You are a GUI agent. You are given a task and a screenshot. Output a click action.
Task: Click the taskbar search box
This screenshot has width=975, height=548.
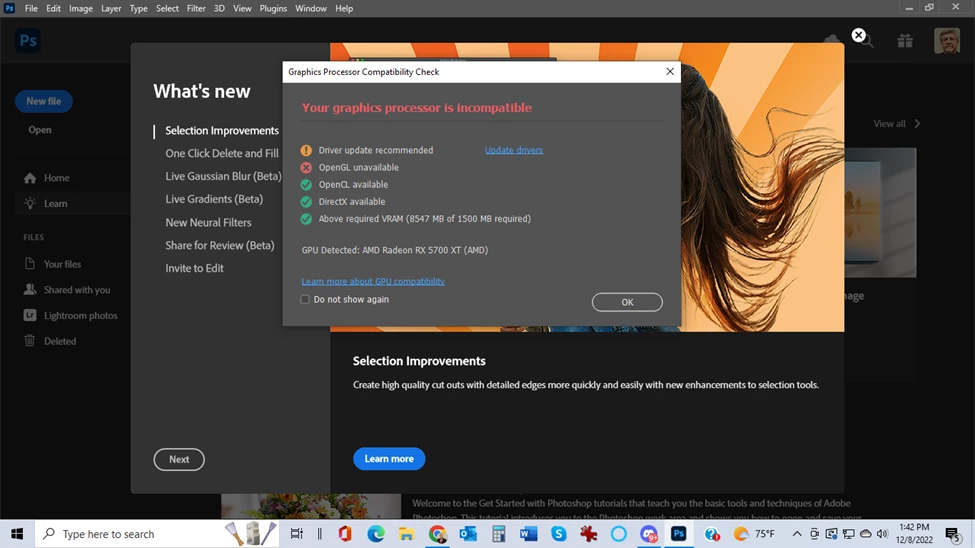pyautogui.click(x=159, y=534)
